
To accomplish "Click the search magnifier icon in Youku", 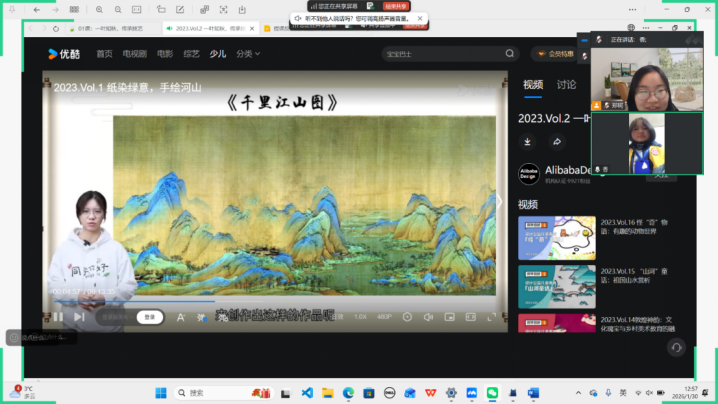I will 510,54.
